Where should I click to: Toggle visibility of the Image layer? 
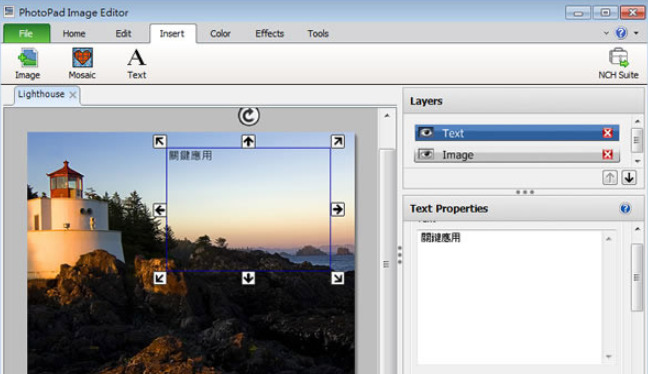(426, 155)
